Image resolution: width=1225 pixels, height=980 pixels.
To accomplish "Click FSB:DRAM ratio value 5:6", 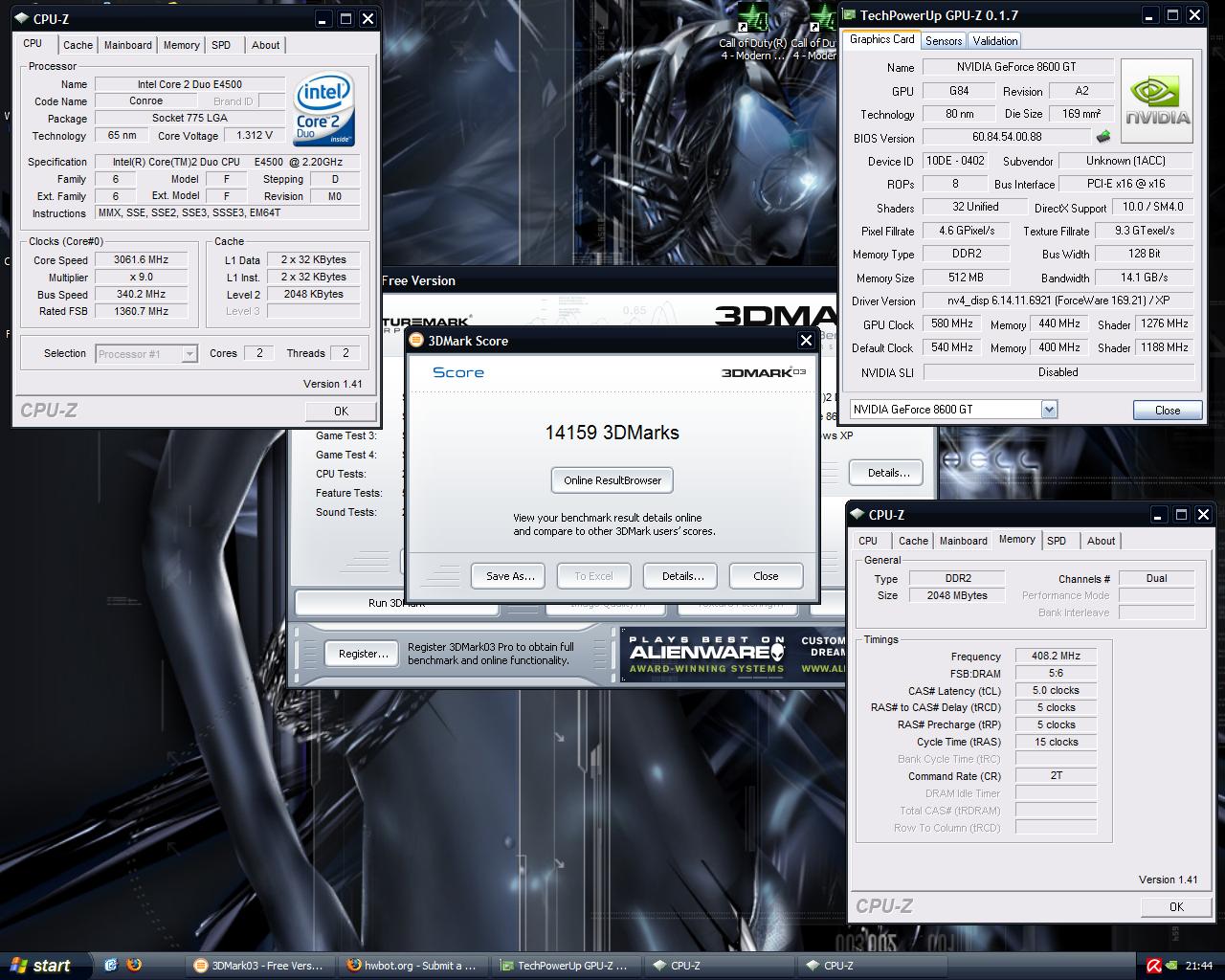I will click(1056, 673).
